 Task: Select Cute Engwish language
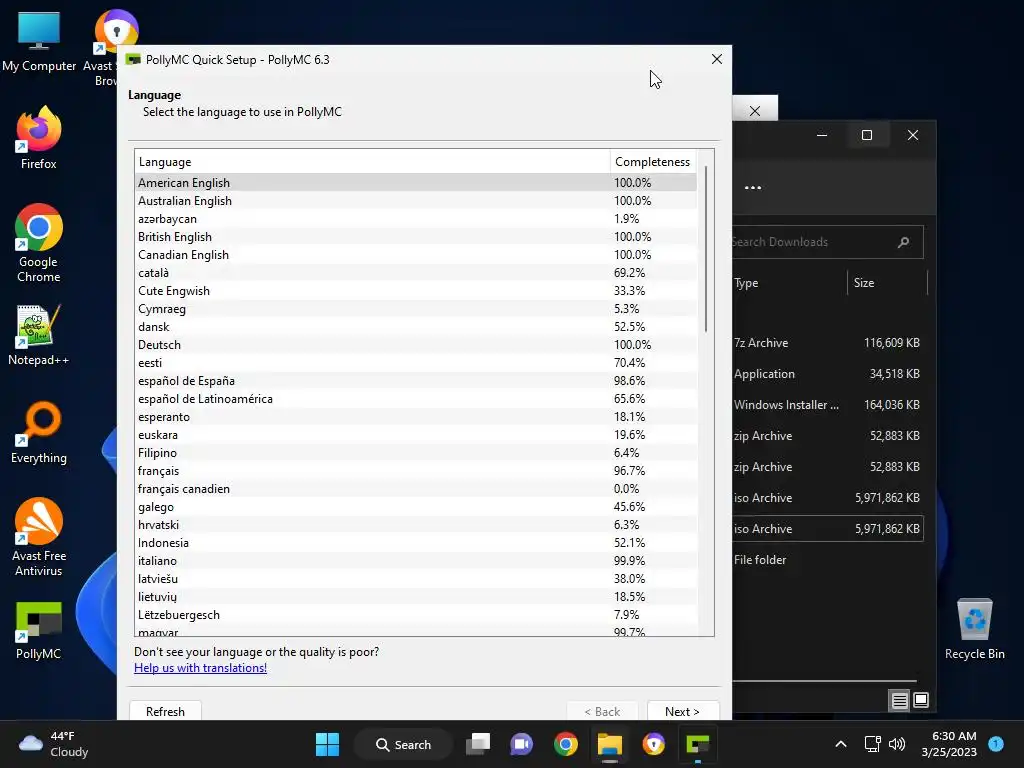tap(415, 291)
